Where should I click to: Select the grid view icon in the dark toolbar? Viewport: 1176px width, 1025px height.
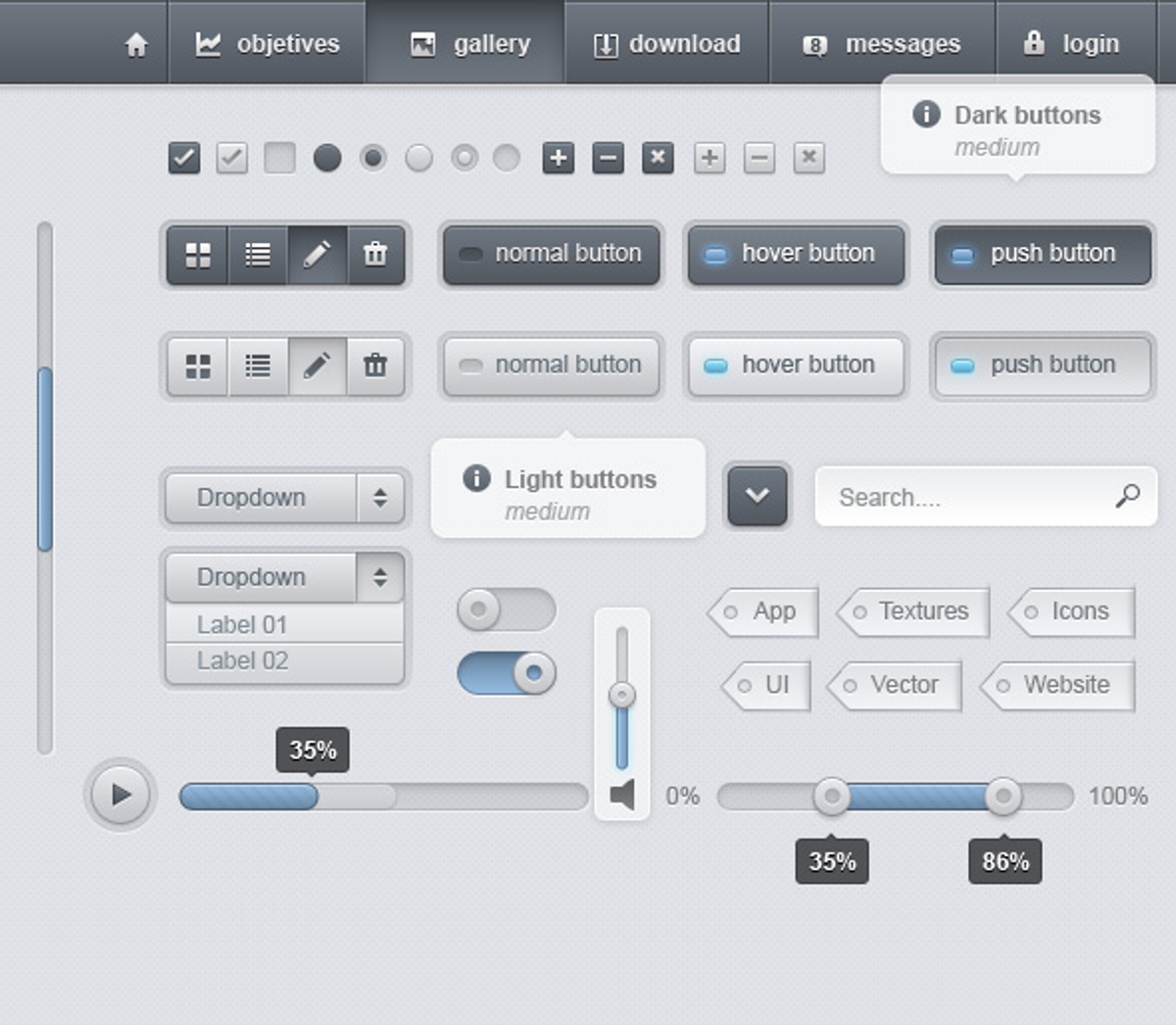tap(198, 255)
